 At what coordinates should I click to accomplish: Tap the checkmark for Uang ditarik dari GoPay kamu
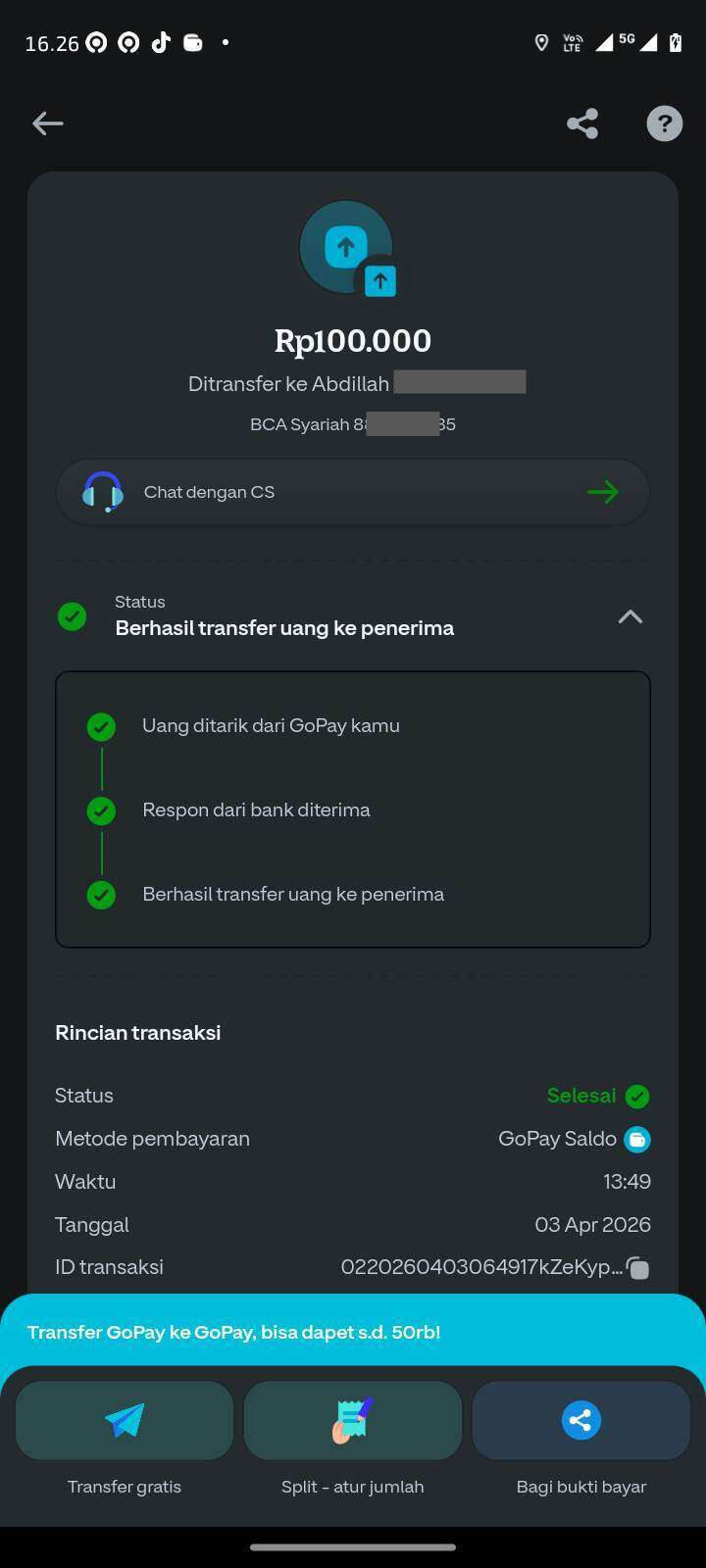[x=101, y=726]
